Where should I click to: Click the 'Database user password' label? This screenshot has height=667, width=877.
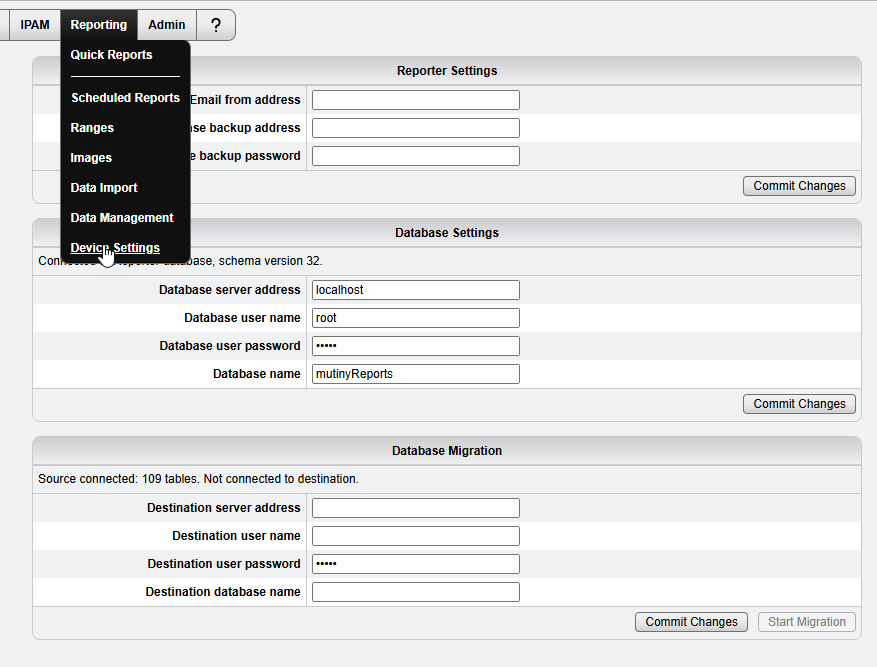point(230,346)
